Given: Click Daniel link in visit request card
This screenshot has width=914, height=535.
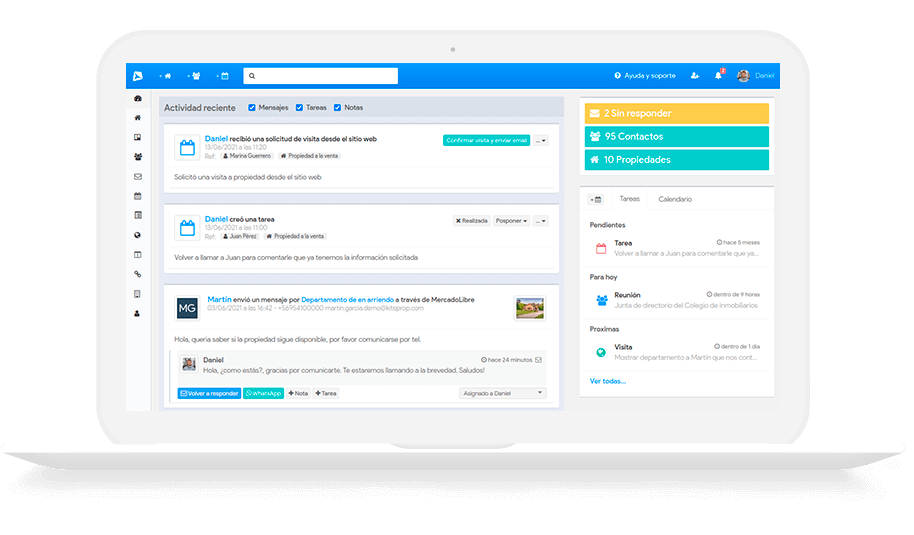Looking at the screenshot, I should click(x=216, y=139).
